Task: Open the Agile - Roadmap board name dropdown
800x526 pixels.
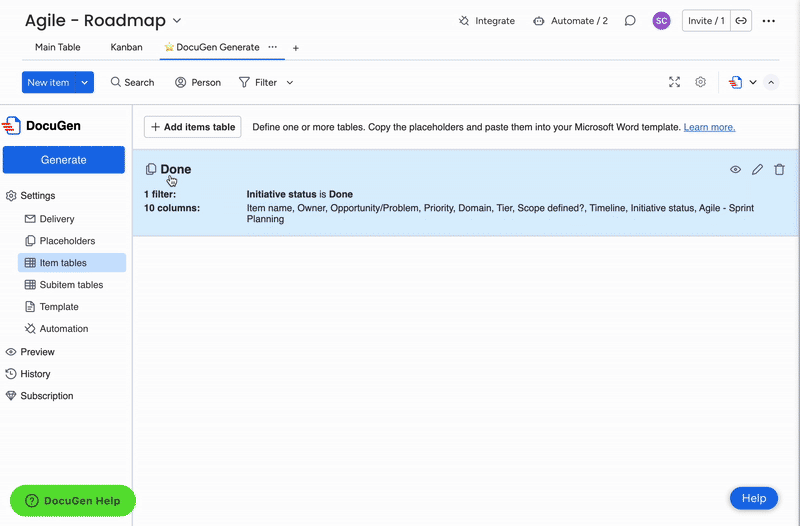Action: pos(177,21)
